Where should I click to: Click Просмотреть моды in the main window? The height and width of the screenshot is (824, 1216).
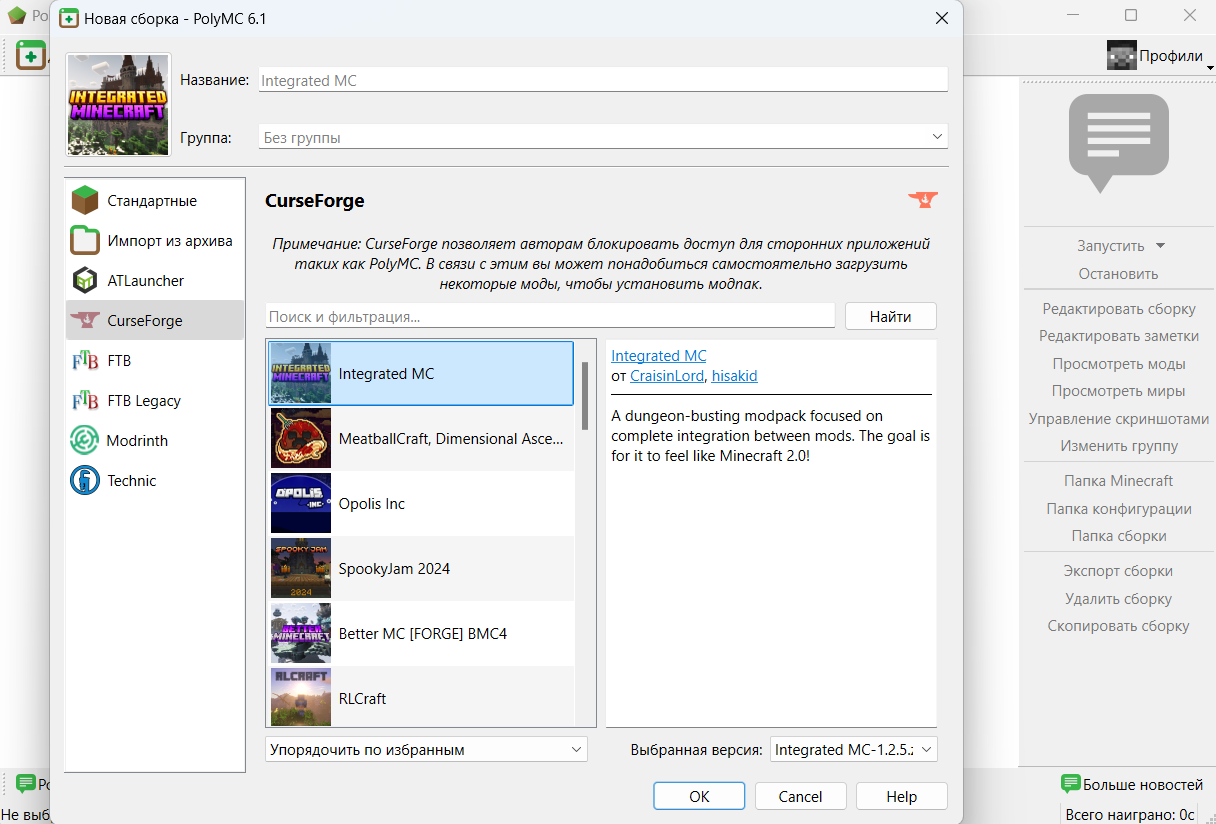tap(1118, 363)
